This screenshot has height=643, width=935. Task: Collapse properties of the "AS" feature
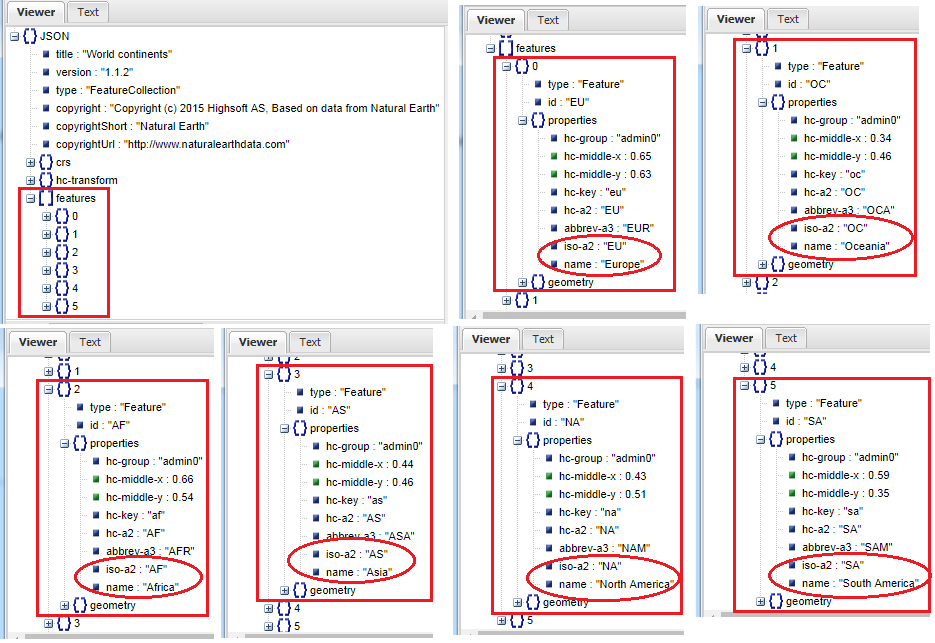pos(284,429)
